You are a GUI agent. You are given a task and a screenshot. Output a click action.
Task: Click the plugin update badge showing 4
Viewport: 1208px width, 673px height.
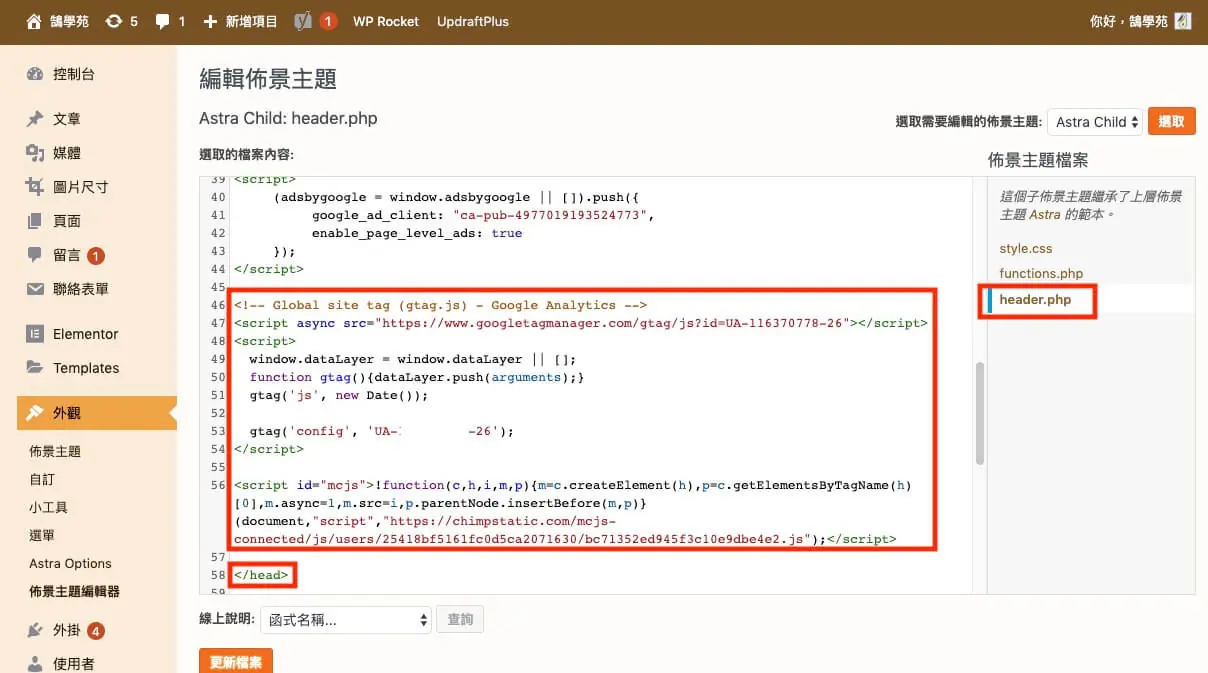click(x=96, y=631)
